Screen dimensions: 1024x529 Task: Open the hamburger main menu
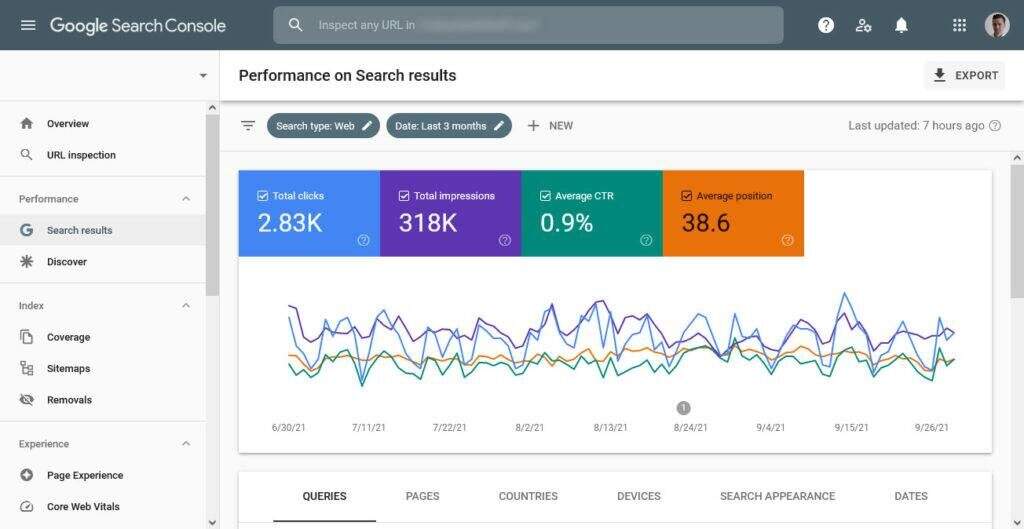28,25
